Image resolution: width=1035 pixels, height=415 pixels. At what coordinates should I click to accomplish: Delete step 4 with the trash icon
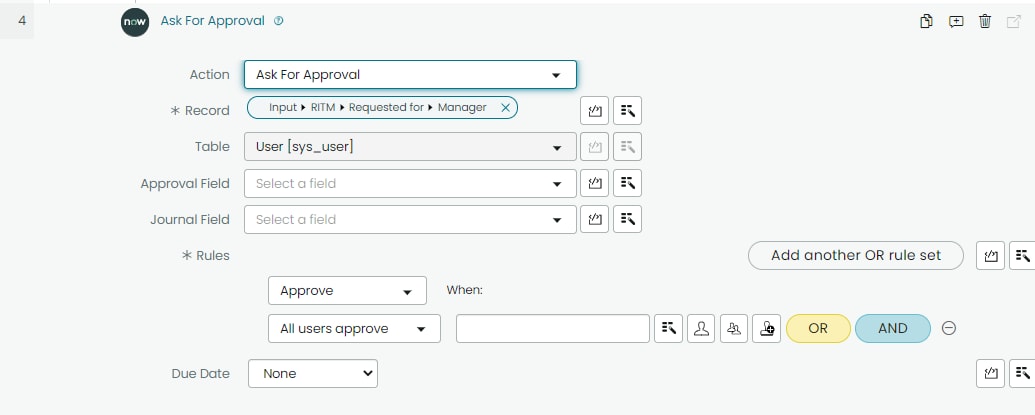pyautogui.click(x=985, y=22)
